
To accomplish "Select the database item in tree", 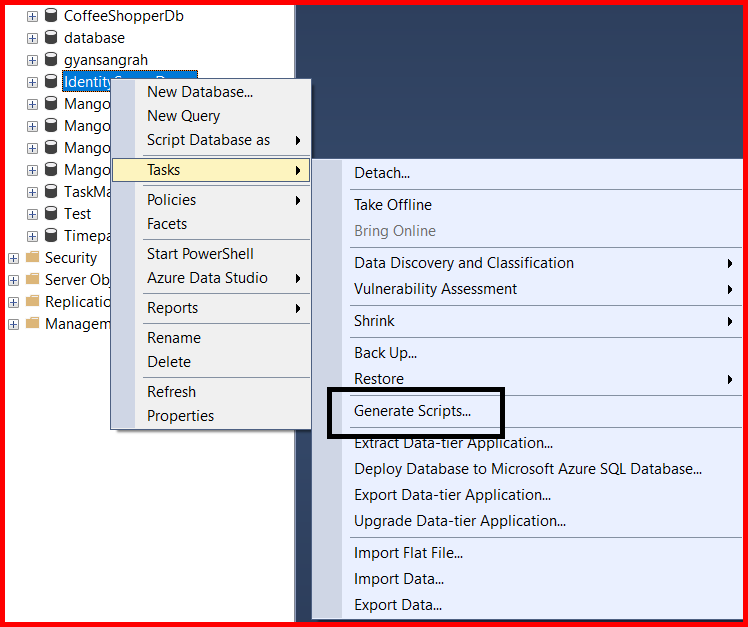I will pos(94,38).
